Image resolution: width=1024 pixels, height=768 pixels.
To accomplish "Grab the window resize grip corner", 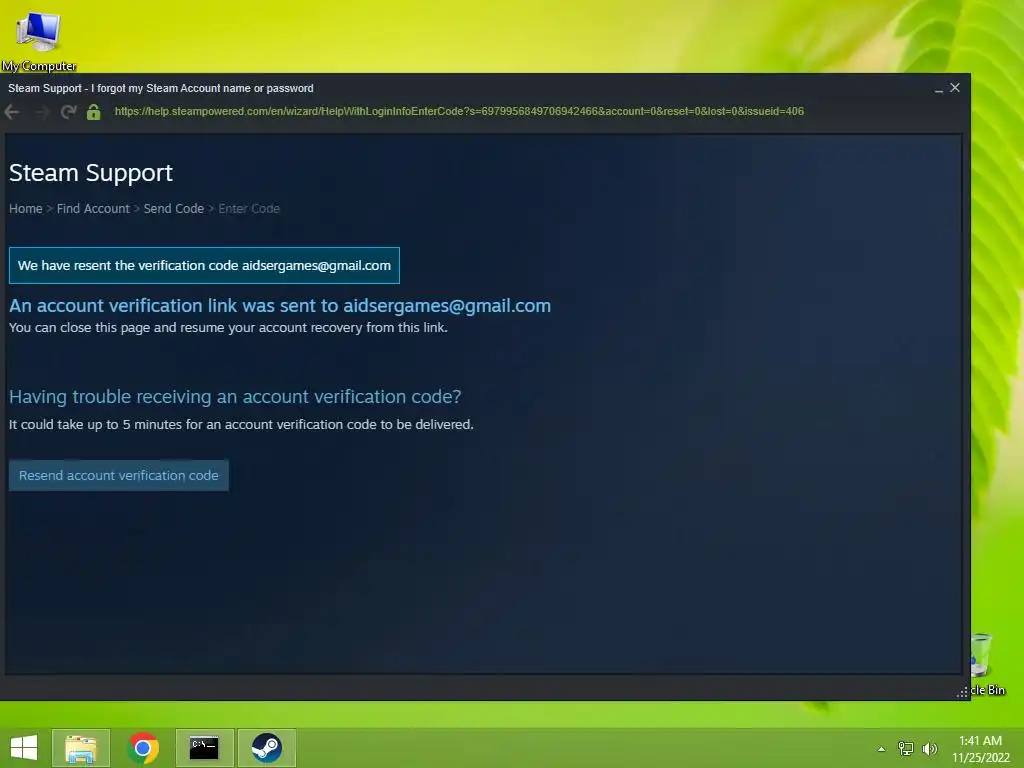I will [962, 692].
